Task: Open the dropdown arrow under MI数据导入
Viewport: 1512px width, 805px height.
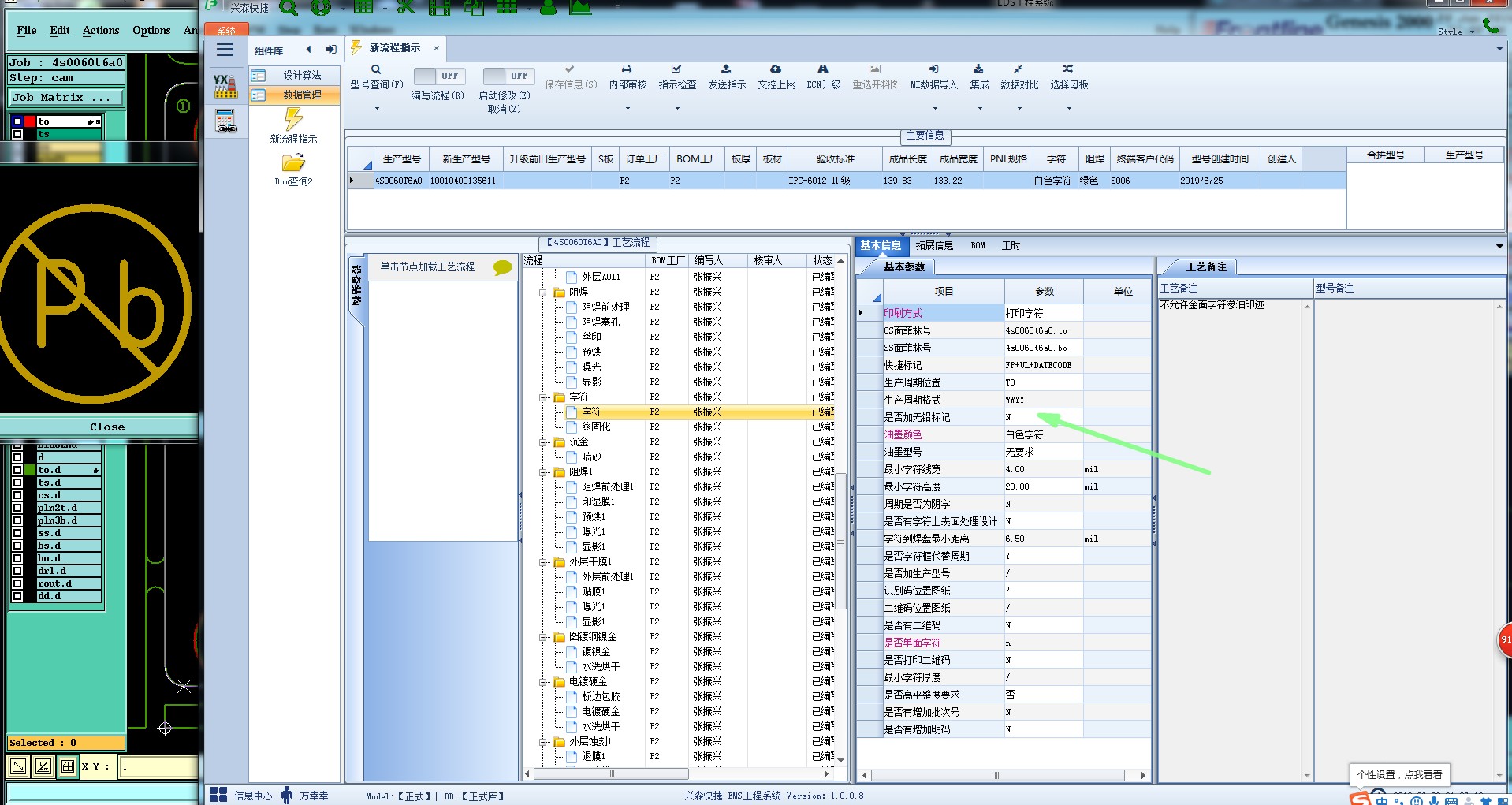Action: (x=935, y=109)
